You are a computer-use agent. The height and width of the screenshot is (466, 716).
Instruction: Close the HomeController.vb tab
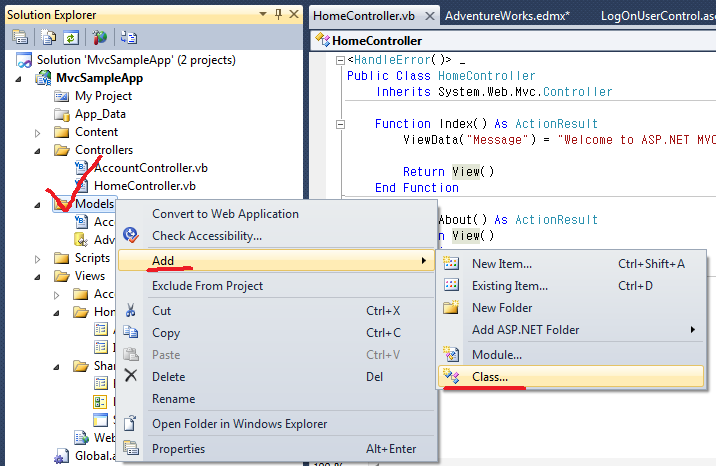(x=430, y=16)
